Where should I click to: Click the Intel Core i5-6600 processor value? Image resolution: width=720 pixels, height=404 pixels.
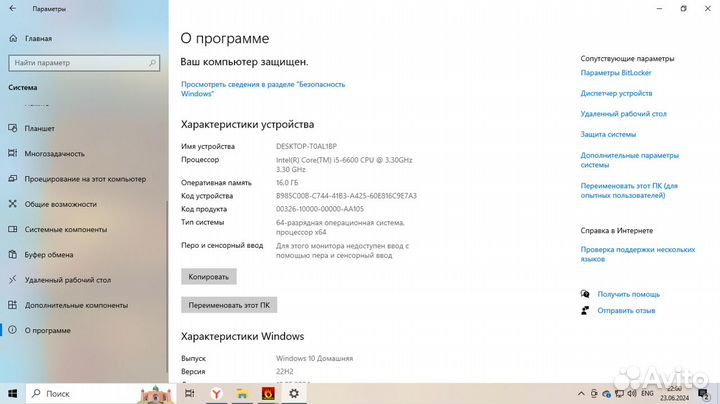click(x=344, y=164)
